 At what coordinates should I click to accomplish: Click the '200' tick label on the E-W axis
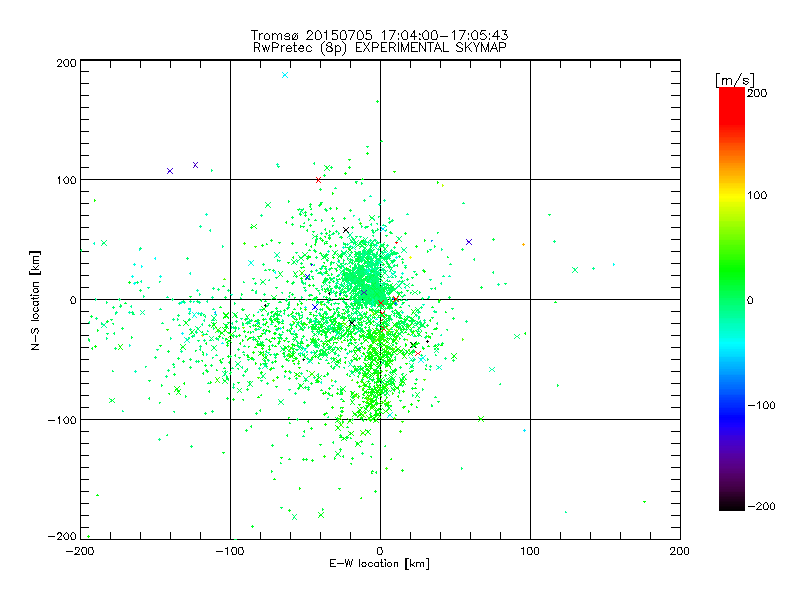[x=680, y=551]
